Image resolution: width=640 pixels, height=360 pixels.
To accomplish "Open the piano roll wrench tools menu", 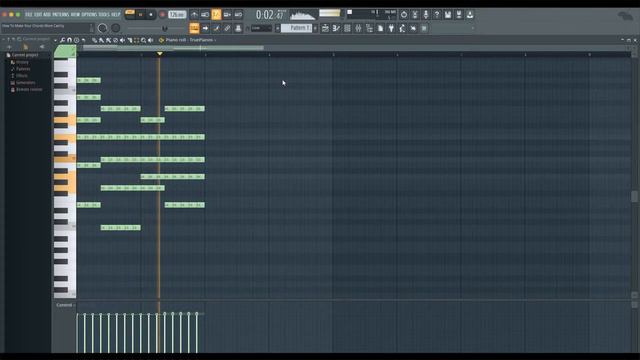I will tap(62, 40).
